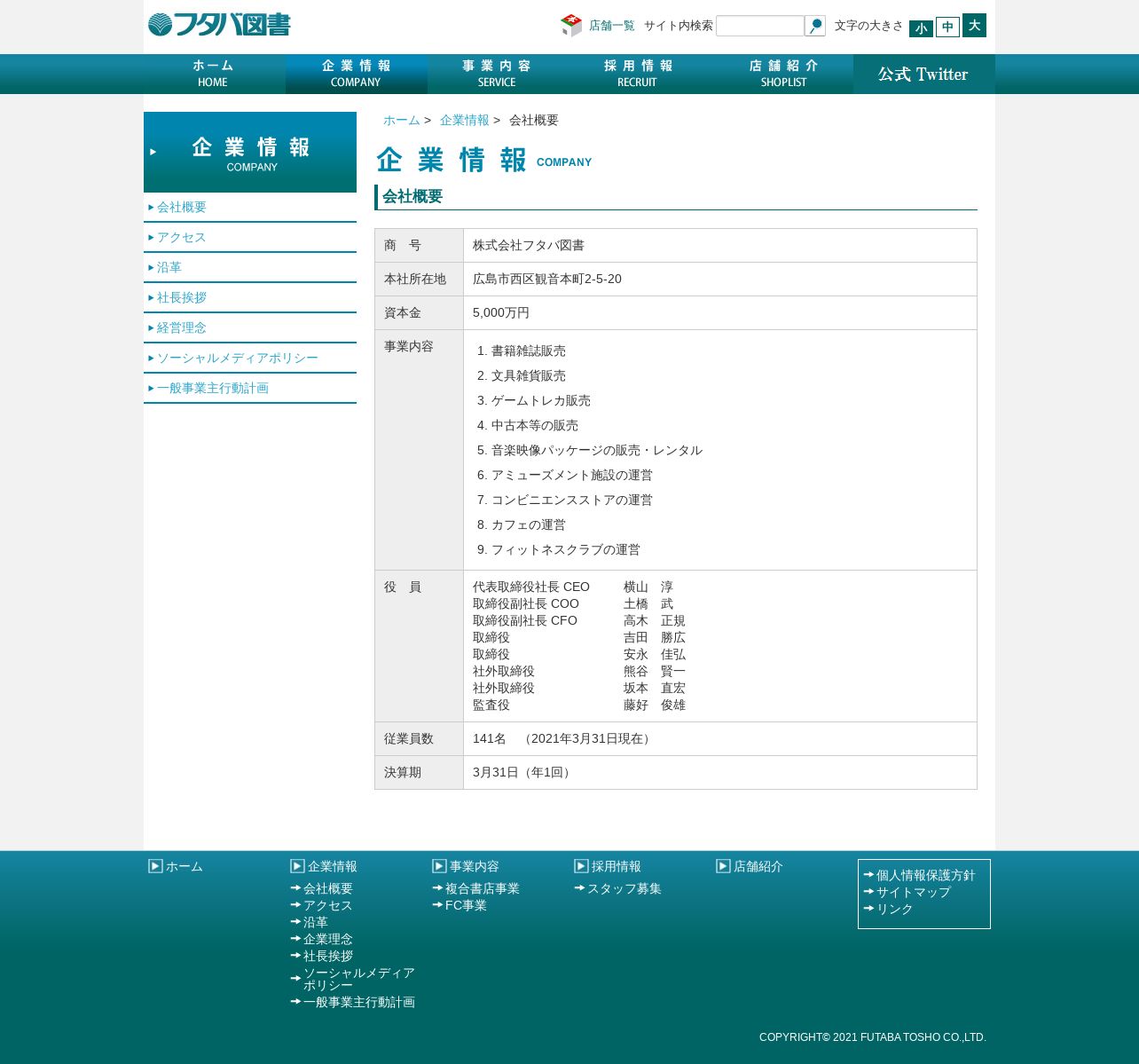Open footer FC事業 link
1139x1064 pixels.
click(x=466, y=905)
